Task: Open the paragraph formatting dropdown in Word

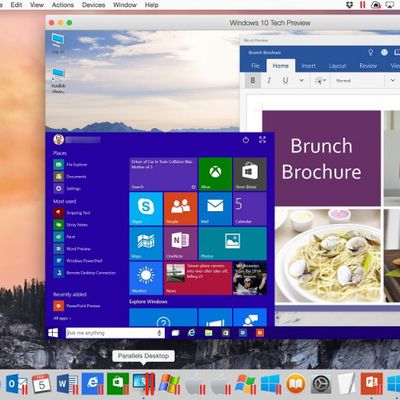Action: [x=320, y=80]
